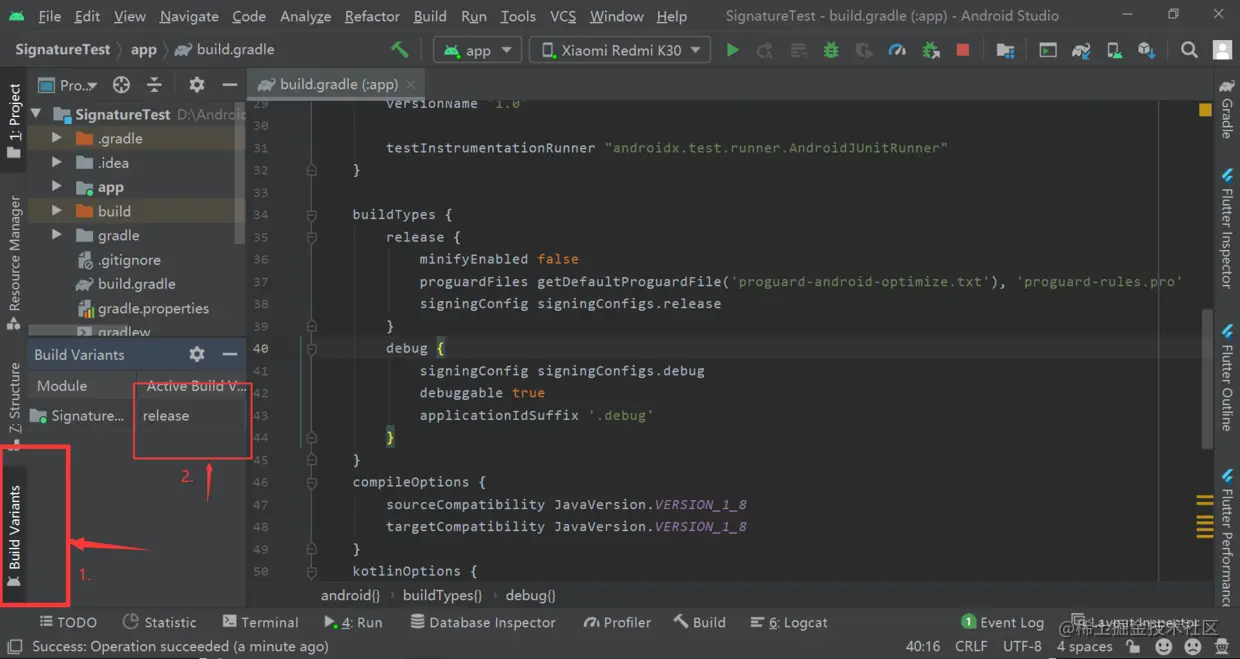Open the TODO tool window

(68, 622)
